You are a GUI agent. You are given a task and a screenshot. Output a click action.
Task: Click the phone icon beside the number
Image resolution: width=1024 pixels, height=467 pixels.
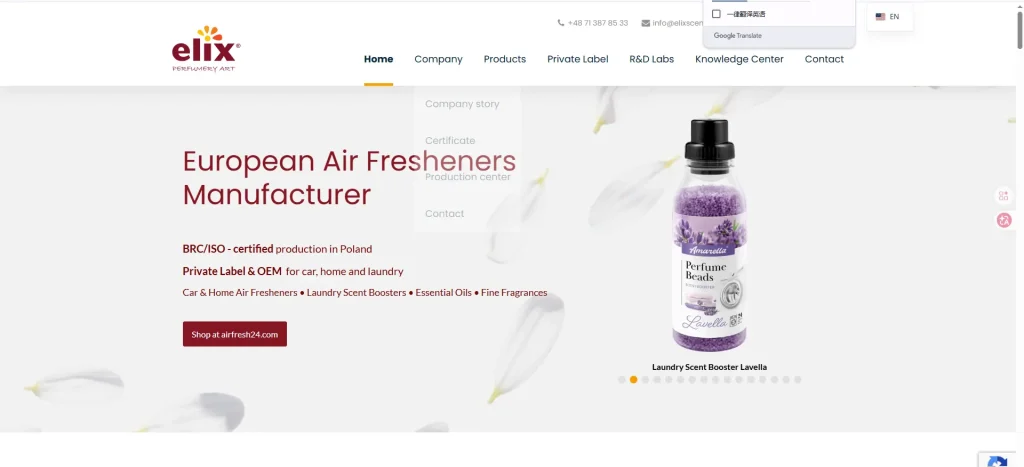(561, 23)
